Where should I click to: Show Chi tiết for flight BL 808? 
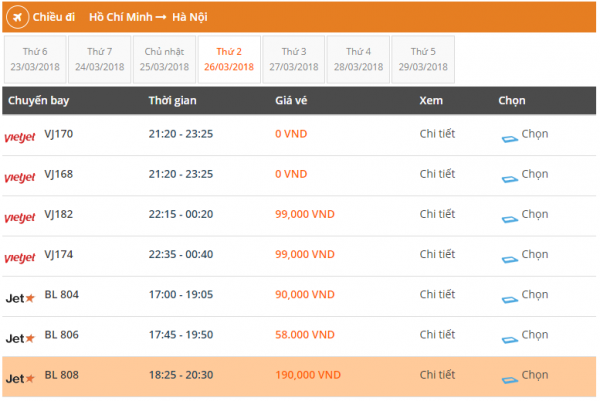click(x=437, y=375)
